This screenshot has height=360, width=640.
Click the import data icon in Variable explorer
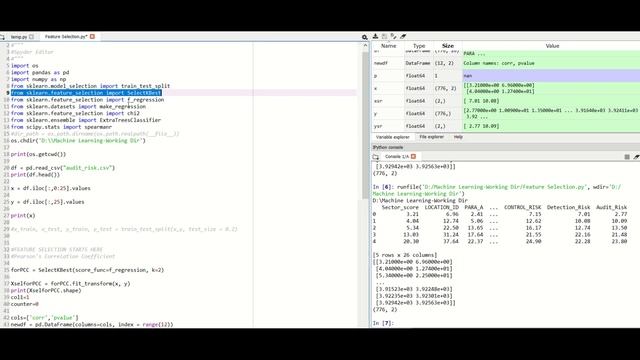click(x=375, y=36)
